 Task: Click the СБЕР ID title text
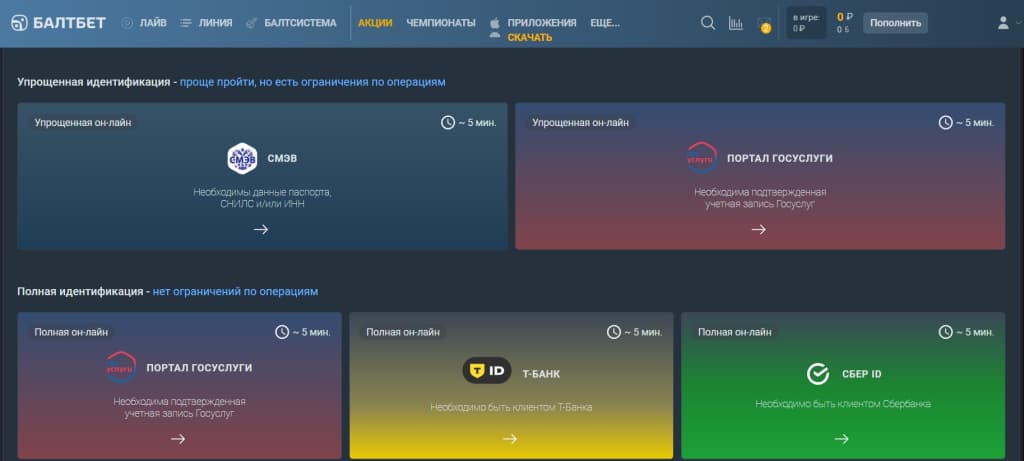pyautogui.click(x=862, y=374)
